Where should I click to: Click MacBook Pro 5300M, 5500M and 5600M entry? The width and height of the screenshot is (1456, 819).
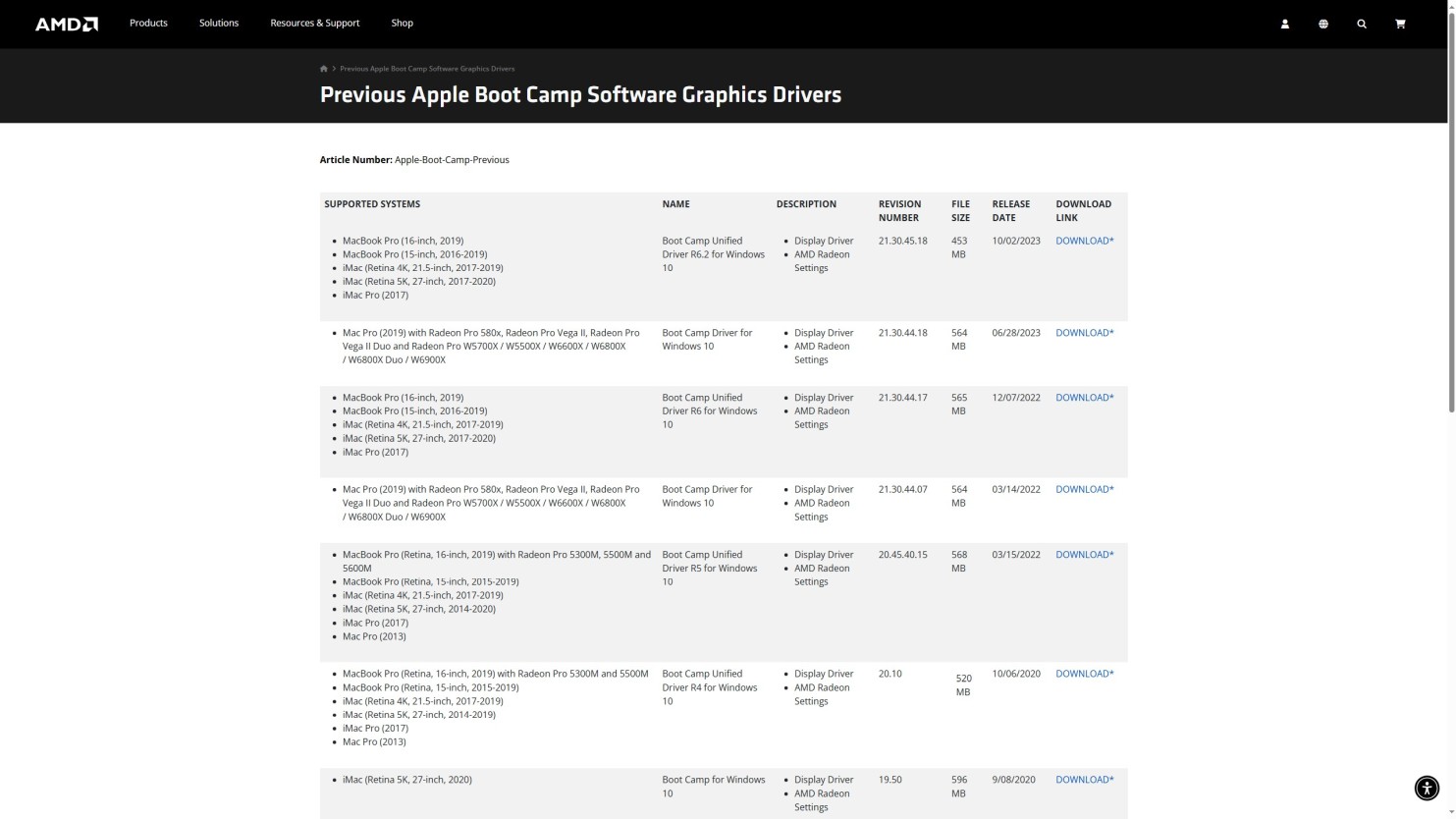pyautogui.click(x=496, y=562)
